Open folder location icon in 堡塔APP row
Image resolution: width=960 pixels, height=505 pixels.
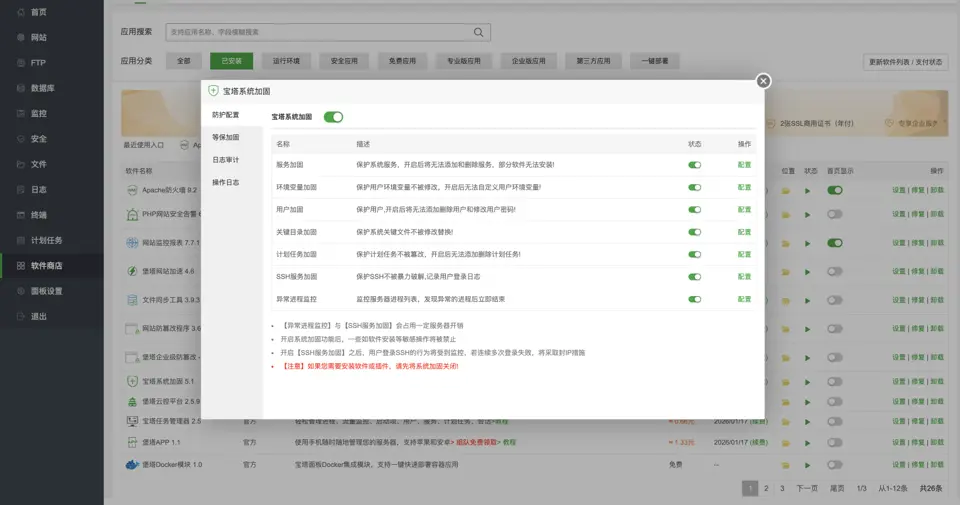pos(786,443)
